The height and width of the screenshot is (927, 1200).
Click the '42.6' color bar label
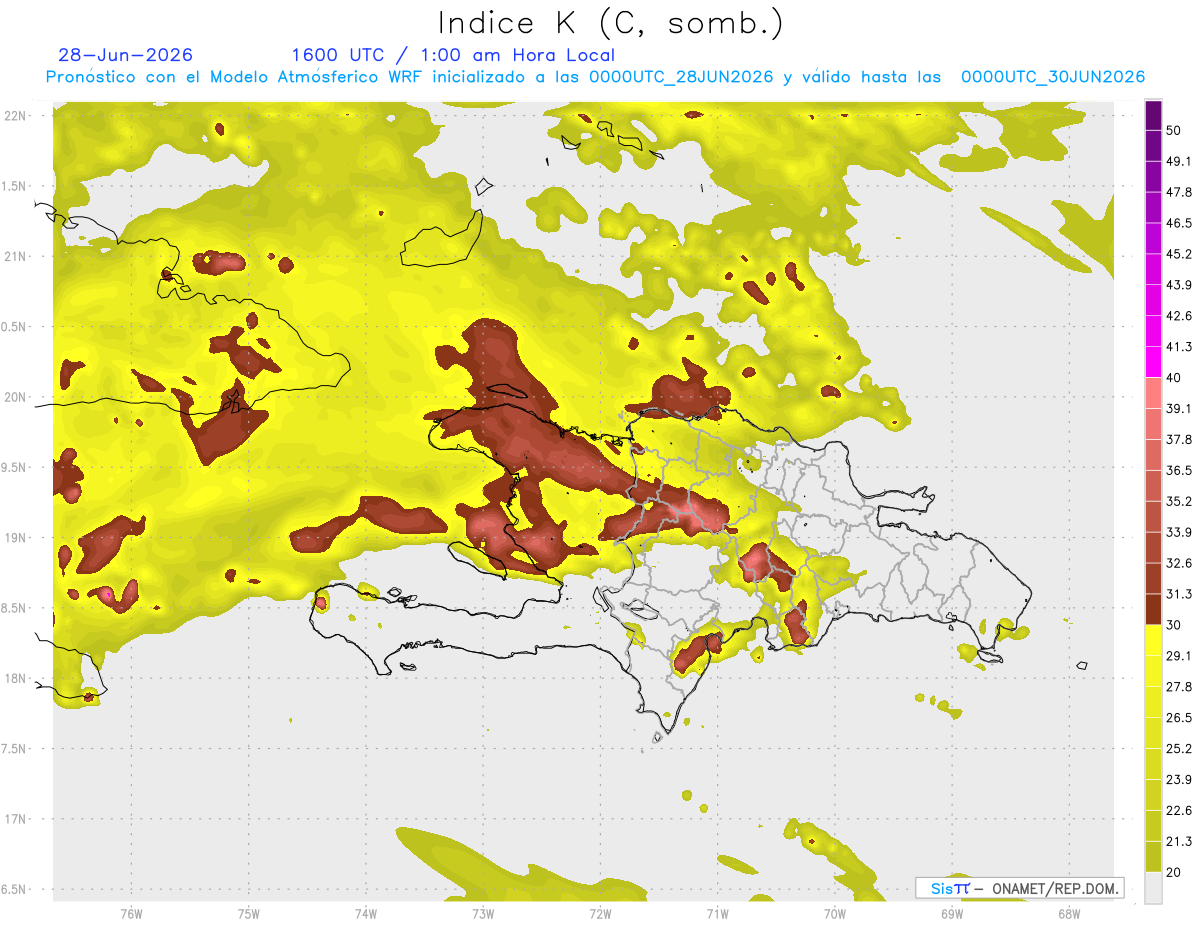pos(1179,316)
